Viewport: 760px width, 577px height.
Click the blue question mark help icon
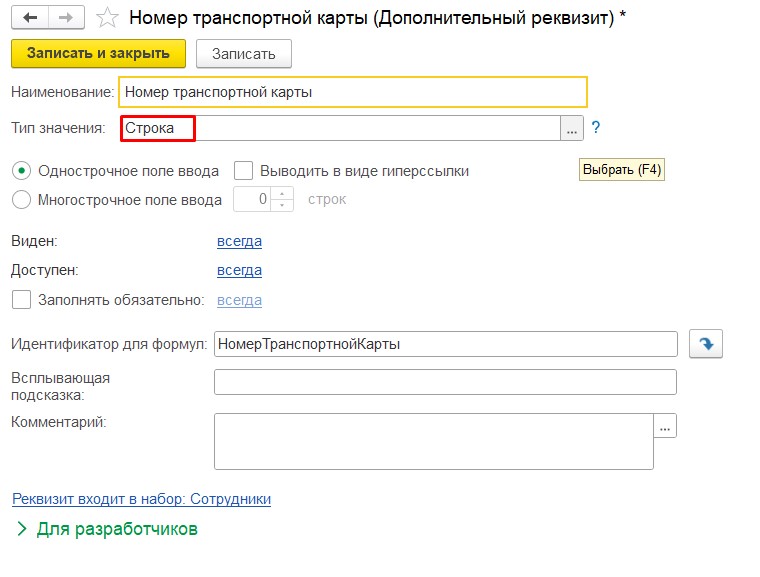(596, 128)
